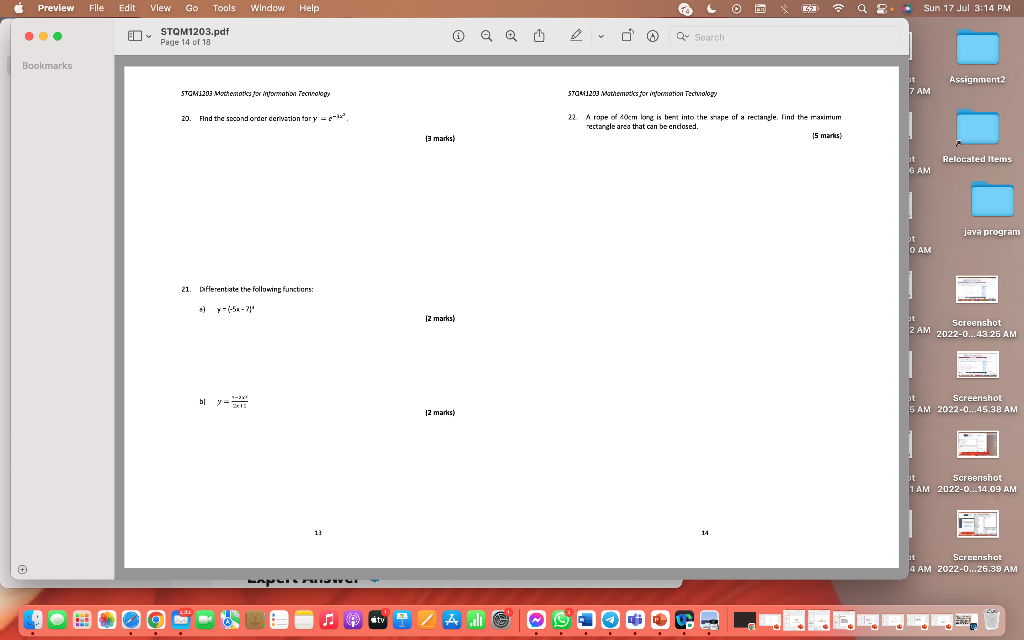Select the Screenshot 2022-0...43.25 AM thumbnail

tap(976, 289)
